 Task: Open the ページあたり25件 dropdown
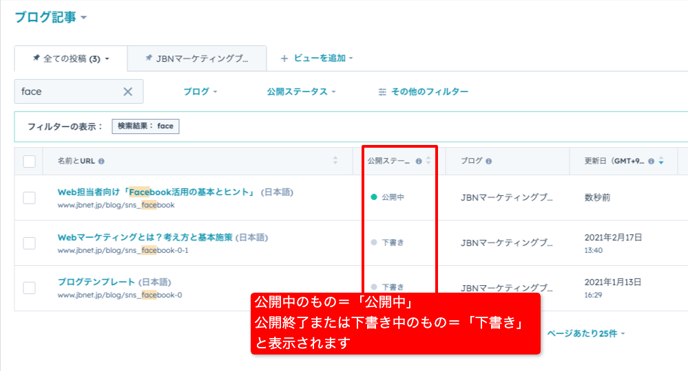click(586, 334)
